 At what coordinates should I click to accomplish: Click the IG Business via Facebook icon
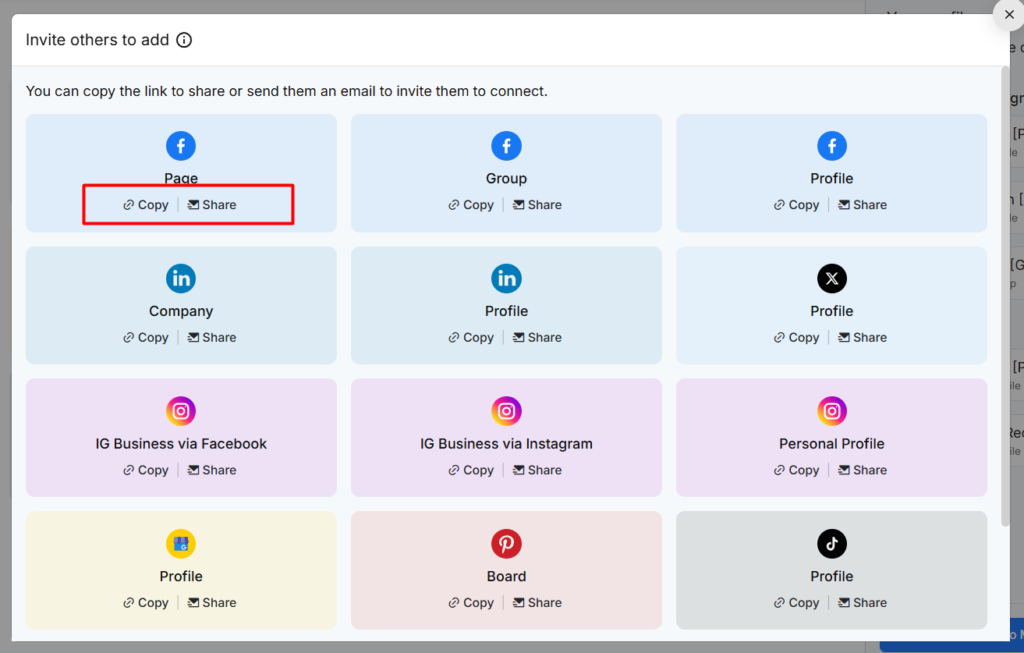(181, 411)
